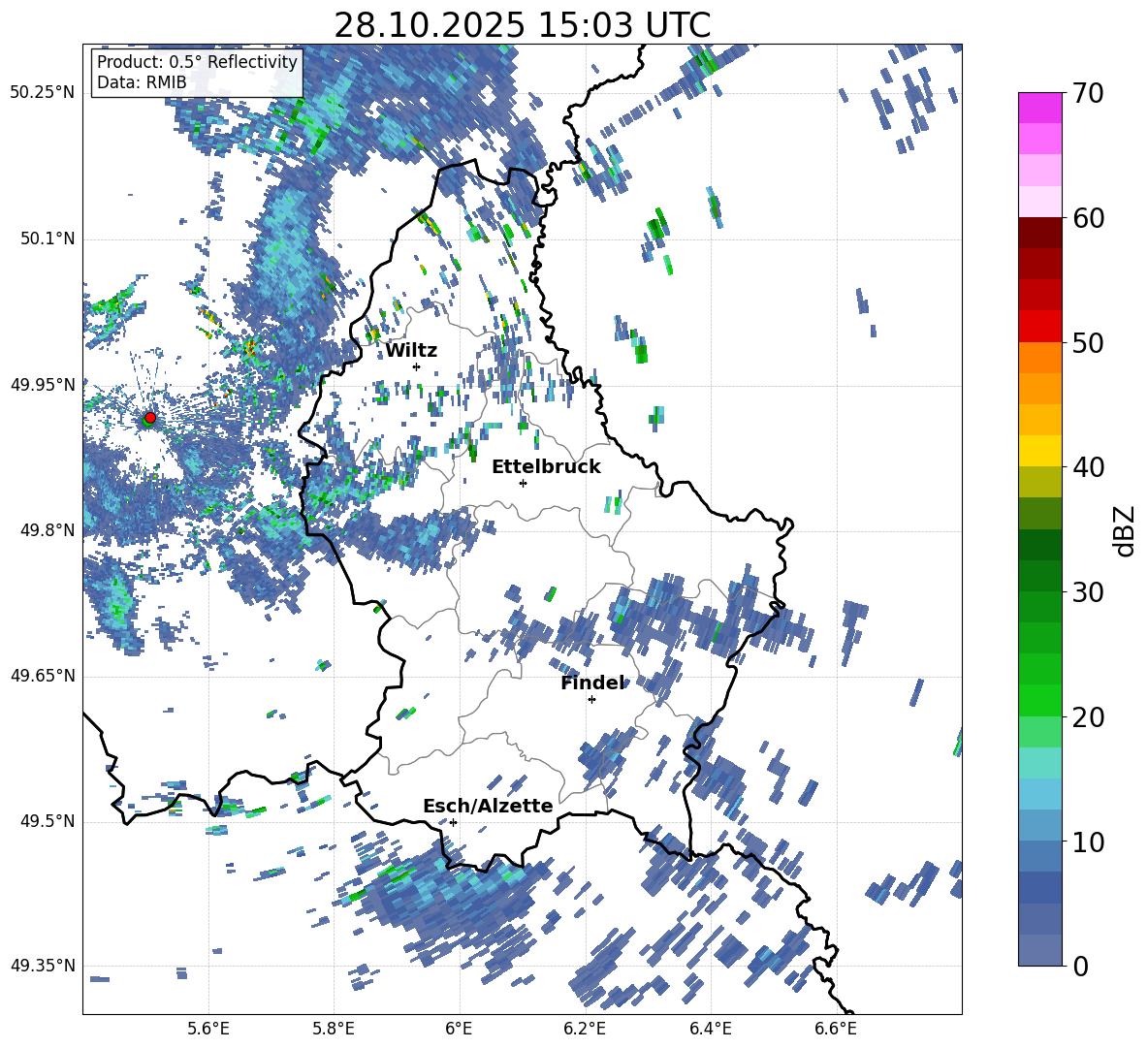This screenshot has height=1048, width=1148.
Task: Click the 70 tick label on colorbar
Action: pyautogui.click(x=1088, y=93)
